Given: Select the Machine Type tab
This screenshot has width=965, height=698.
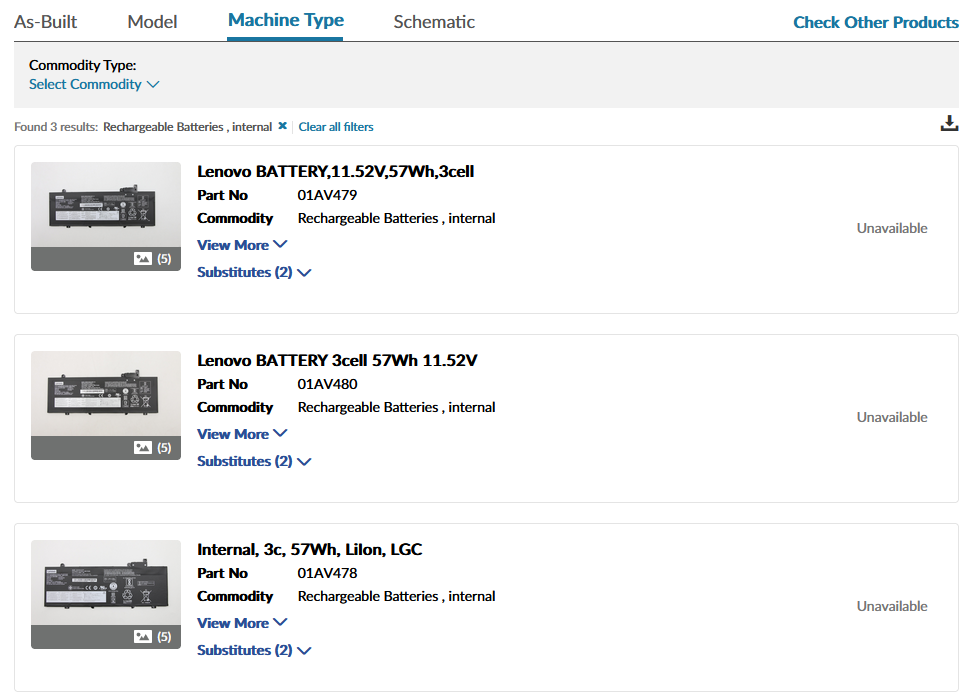Looking at the screenshot, I should [x=285, y=21].
